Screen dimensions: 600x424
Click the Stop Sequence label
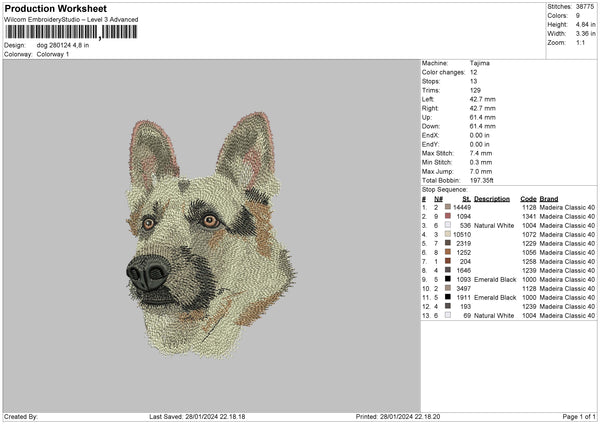(445, 188)
